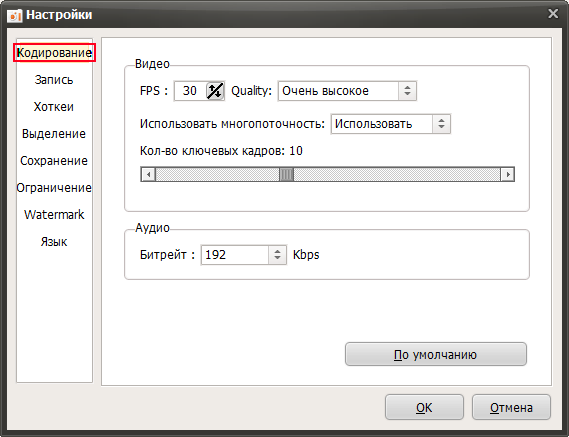This screenshot has height=437, width=569.
Task: Select the Кодирование tab
Action: click(x=54, y=53)
